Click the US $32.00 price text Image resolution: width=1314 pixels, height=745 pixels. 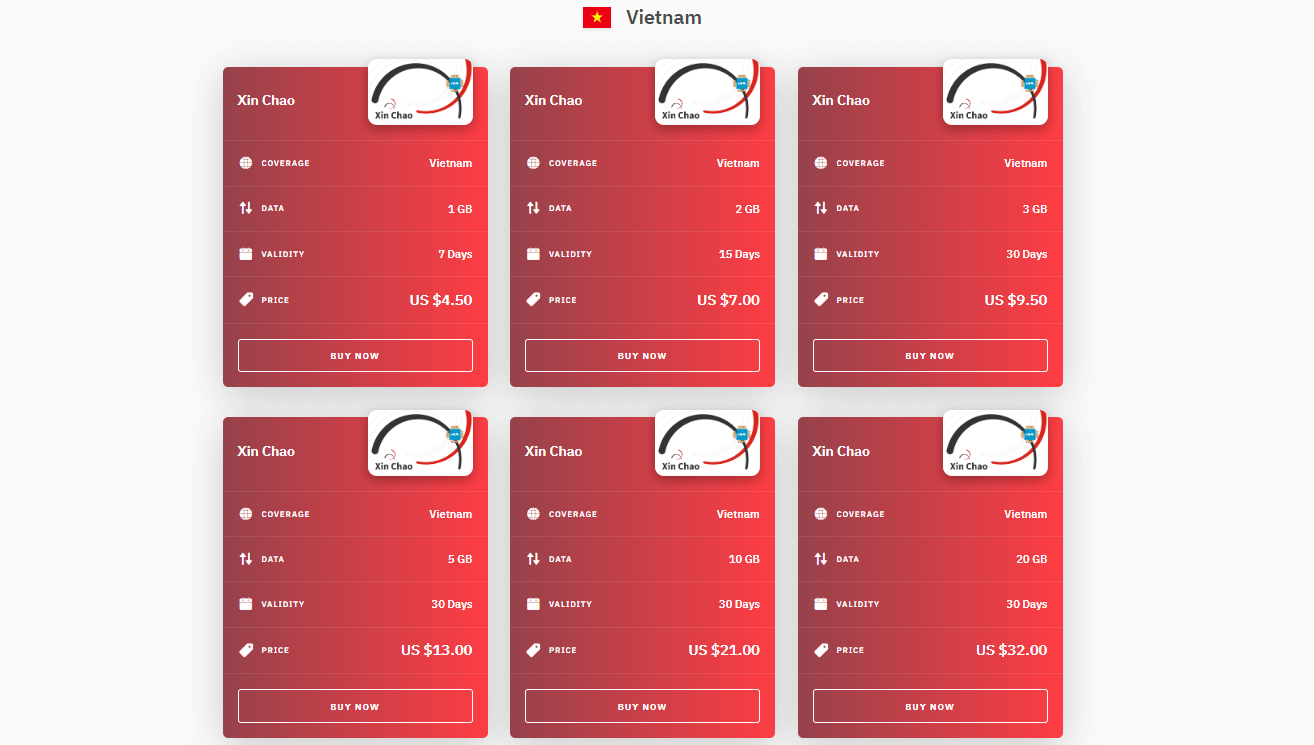(1012, 650)
